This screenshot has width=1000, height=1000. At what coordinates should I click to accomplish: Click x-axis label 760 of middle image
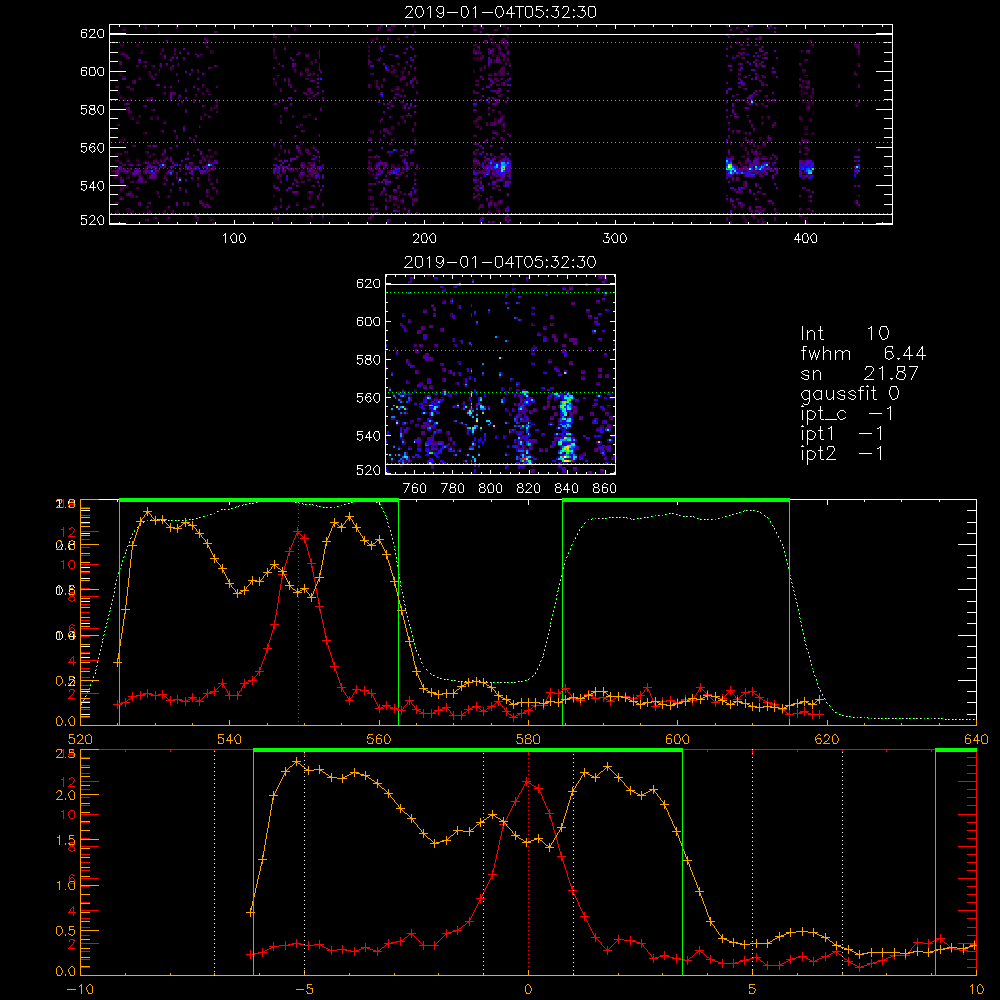(x=415, y=489)
